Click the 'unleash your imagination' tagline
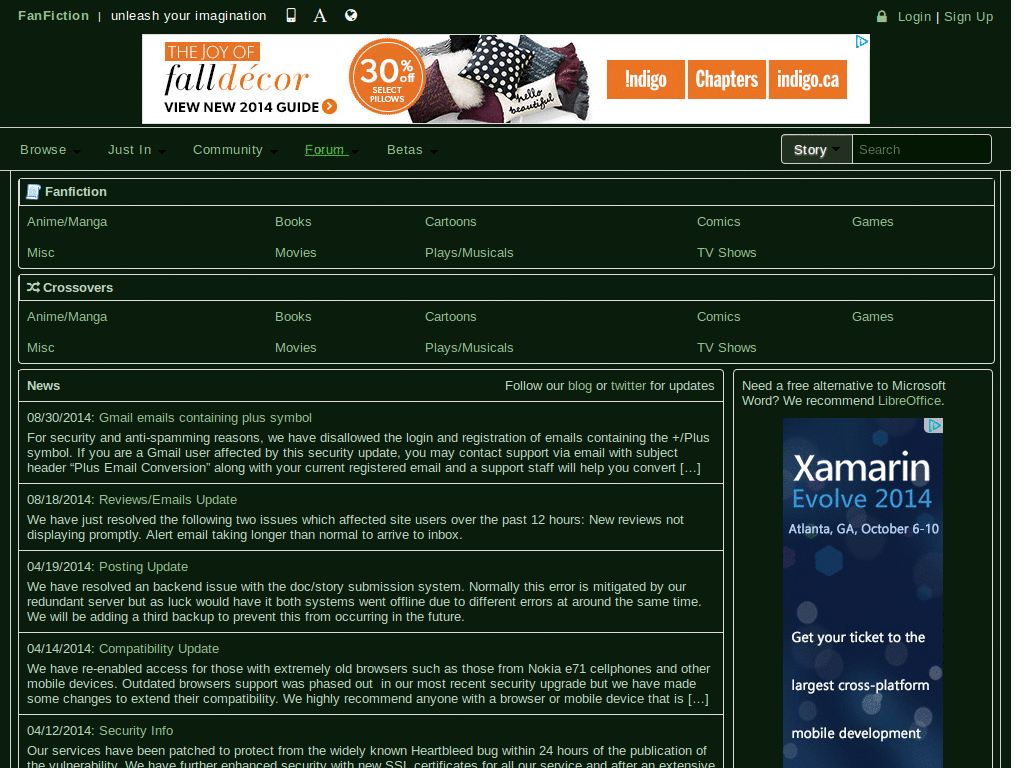The height and width of the screenshot is (768, 1024). click(x=188, y=16)
